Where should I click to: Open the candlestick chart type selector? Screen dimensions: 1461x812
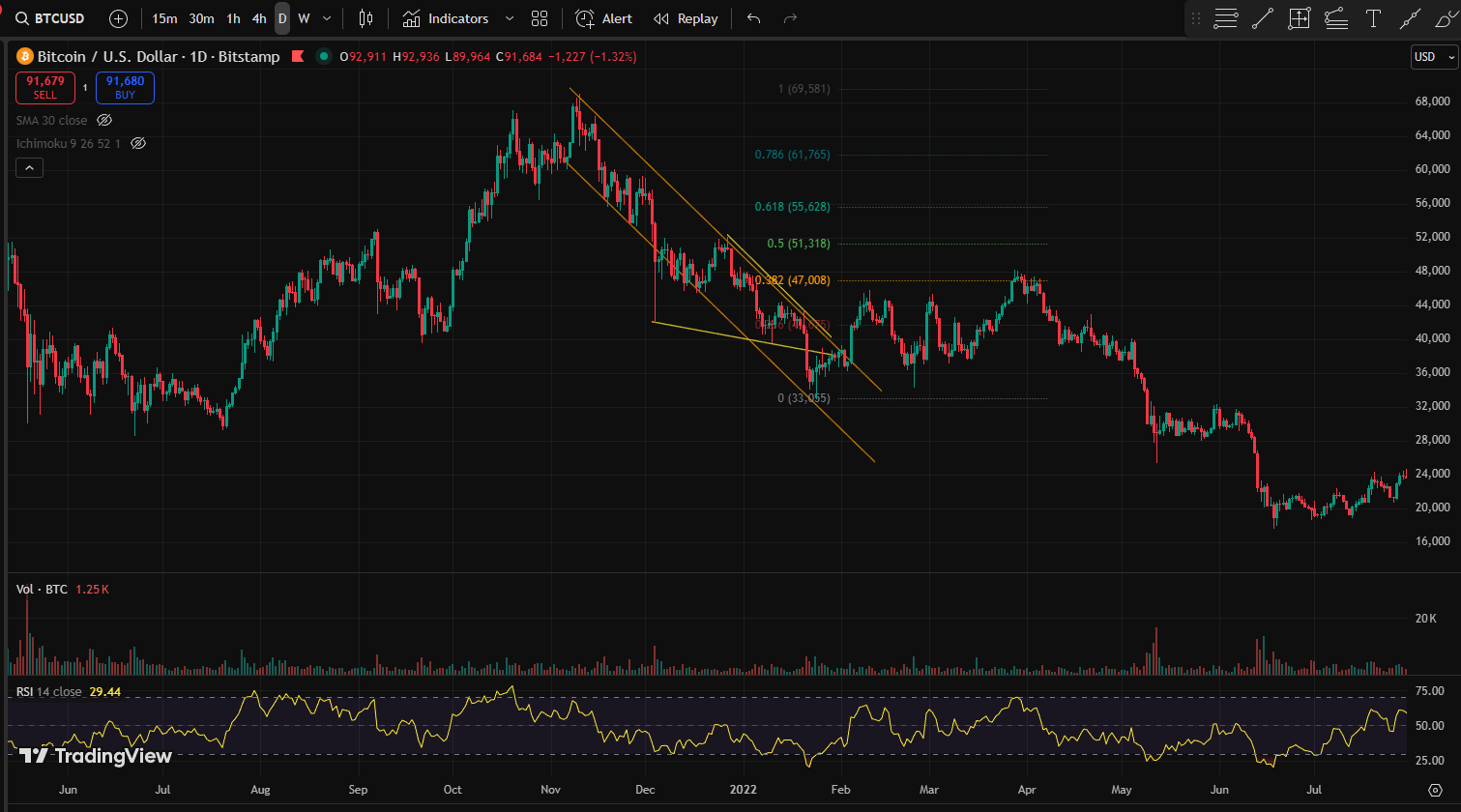365,18
